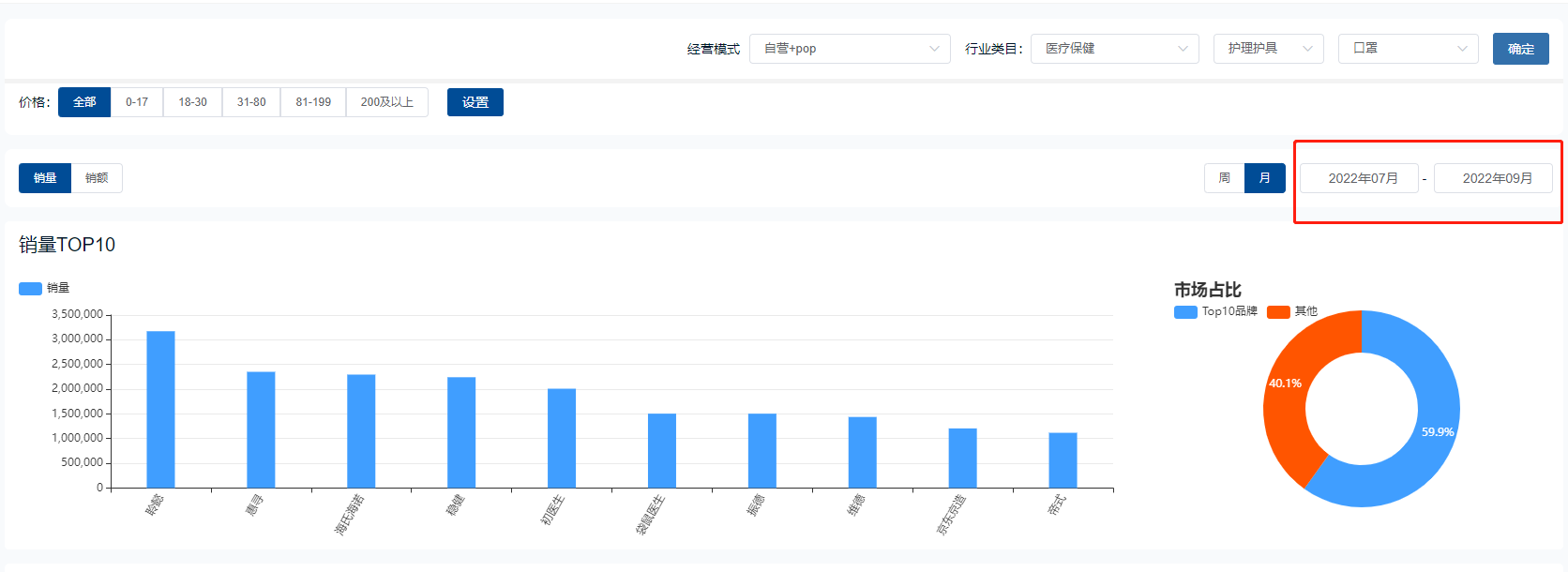Toggle the Top10品牌 legend swatch

pyautogui.click(x=1185, y=312)
